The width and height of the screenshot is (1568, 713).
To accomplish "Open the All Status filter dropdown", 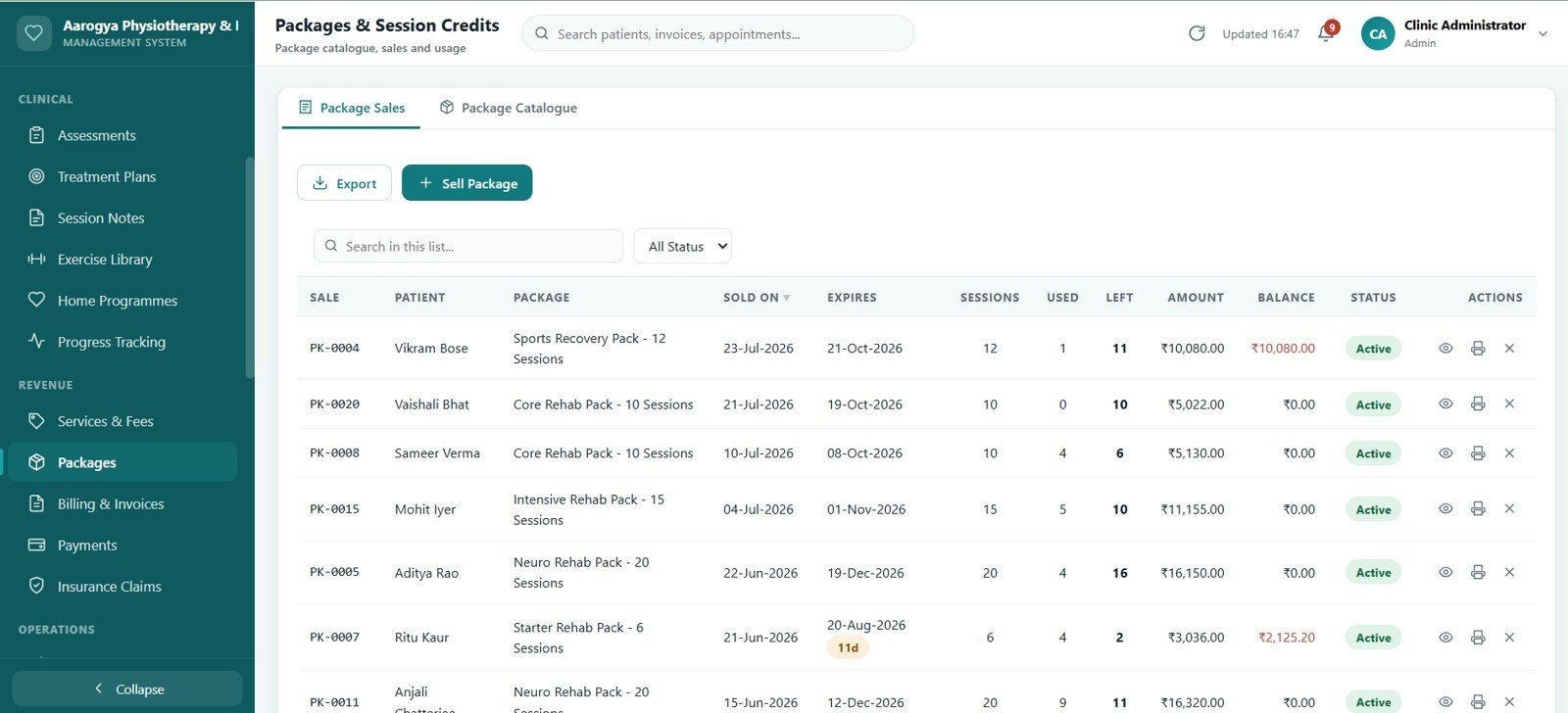I will coord(683,247).
